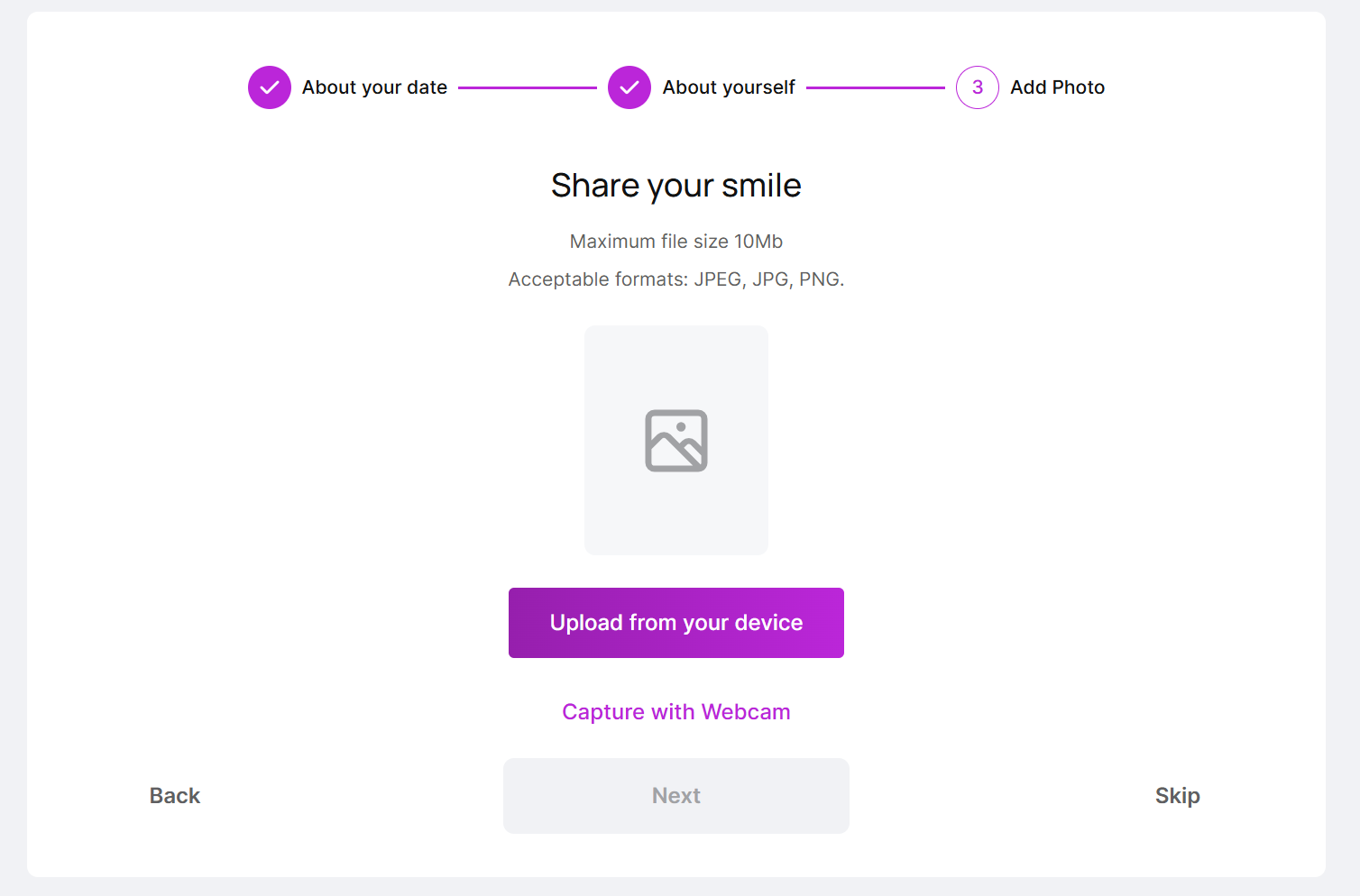Viewport: 1360px width, 896px height.
Task: Click the step 3 number circle
Action: 977,87
